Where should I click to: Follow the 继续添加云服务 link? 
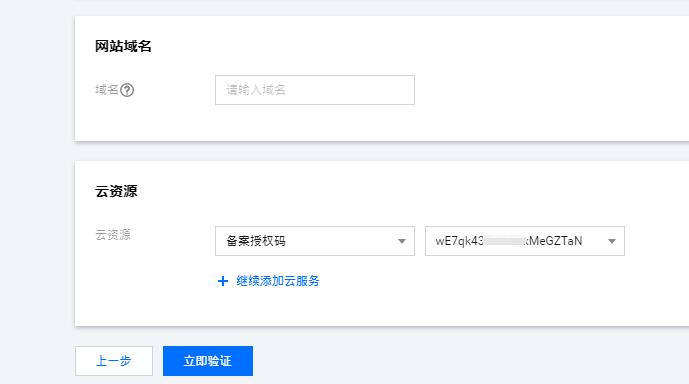coord(278,281)
